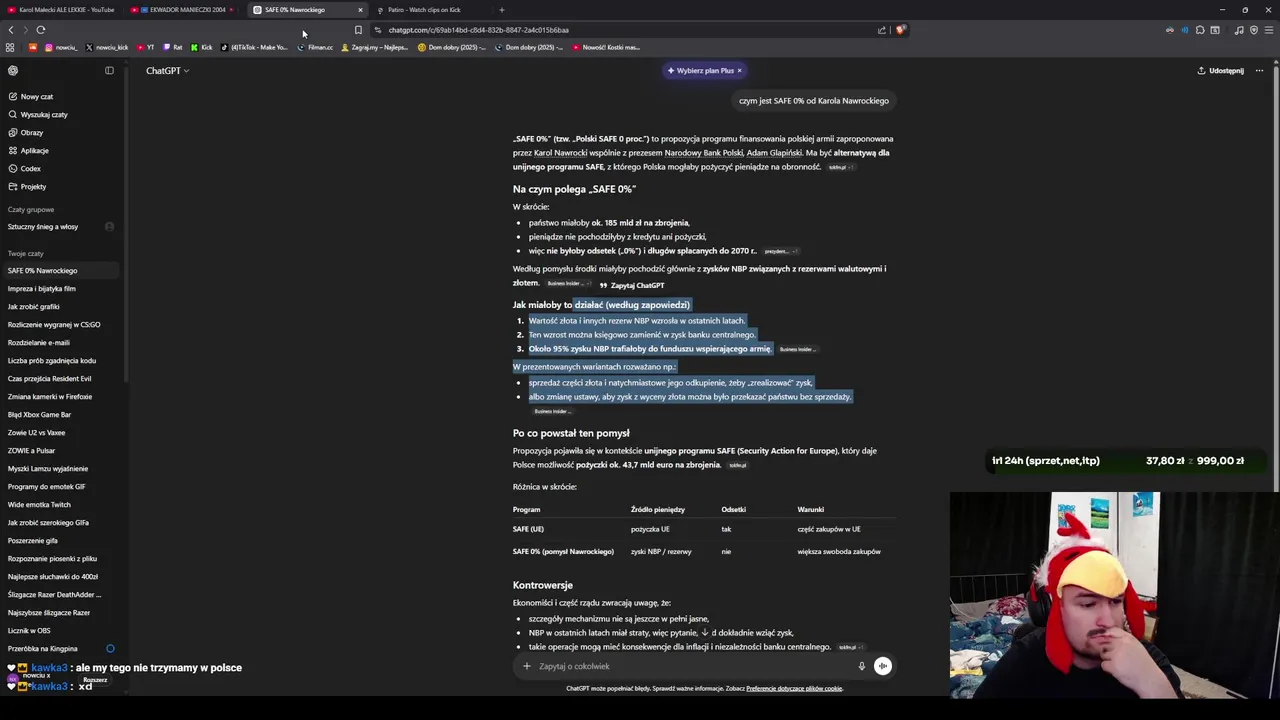
Task: Open Preferencje dotyczące plików cookie link
Action: 794,689
